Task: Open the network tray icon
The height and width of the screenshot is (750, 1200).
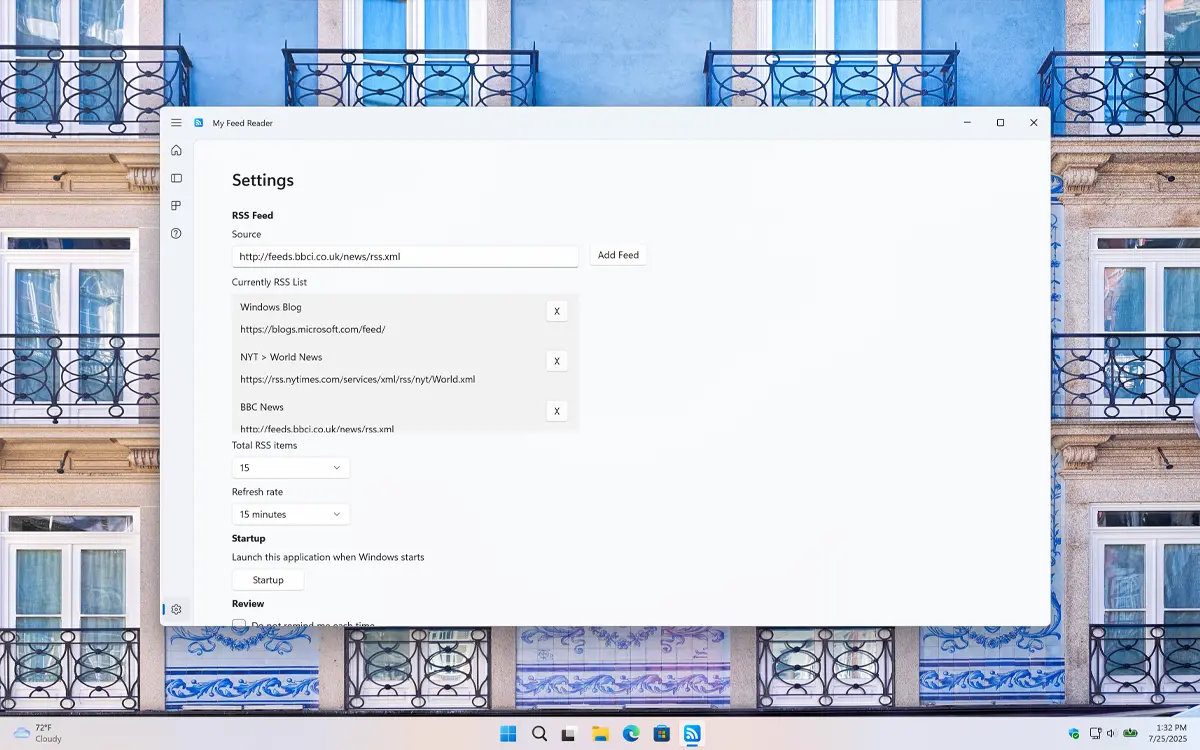Action: (x=1095, y=734)
